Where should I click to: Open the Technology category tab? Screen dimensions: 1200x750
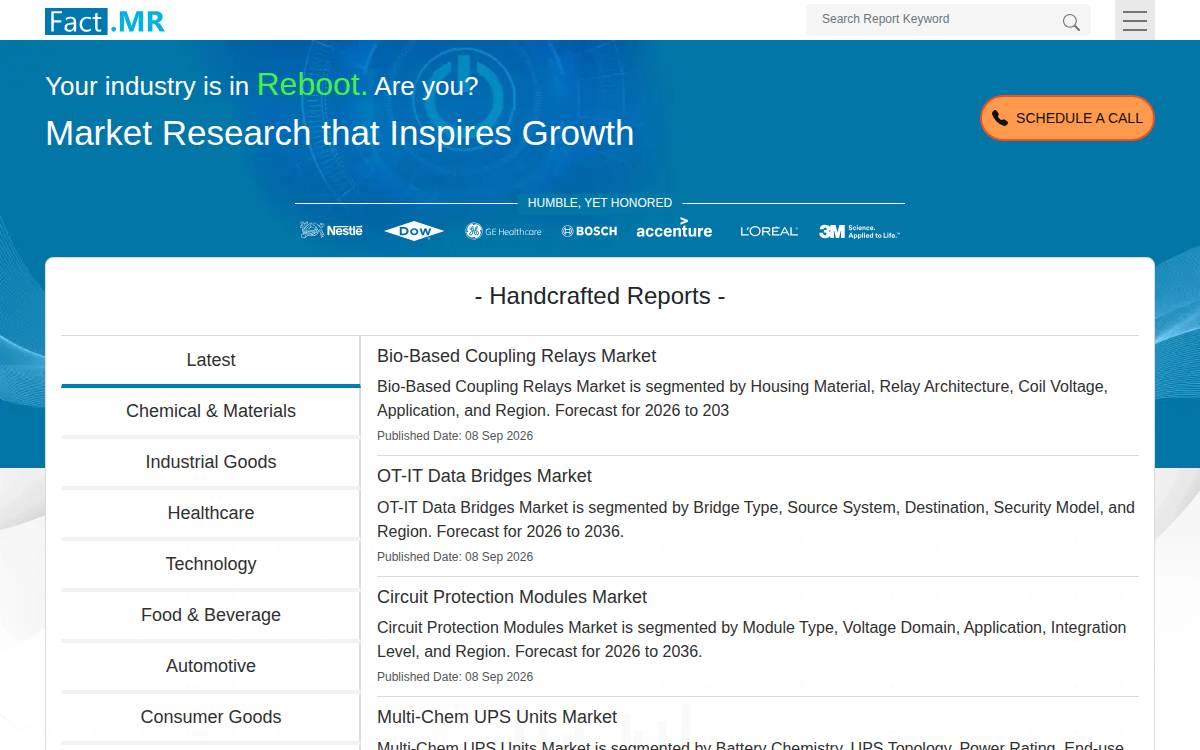tap(211, 564)
